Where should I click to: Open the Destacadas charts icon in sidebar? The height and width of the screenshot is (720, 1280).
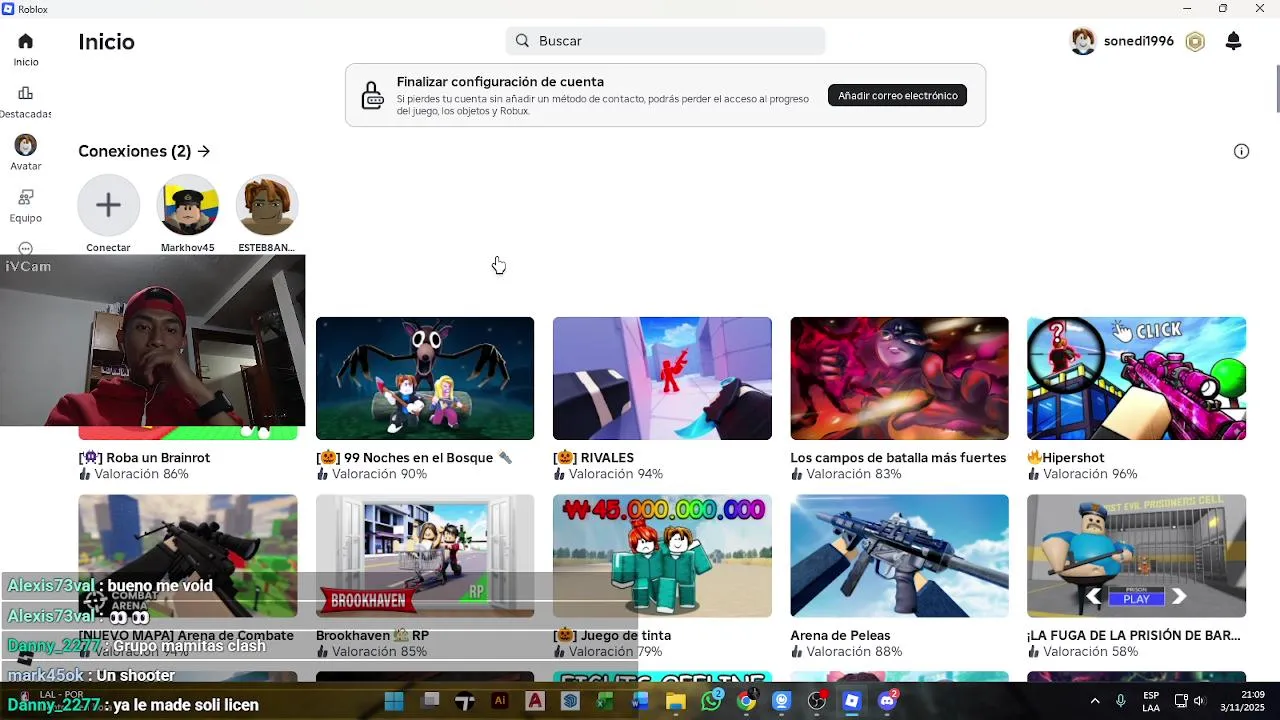[26, 93]
